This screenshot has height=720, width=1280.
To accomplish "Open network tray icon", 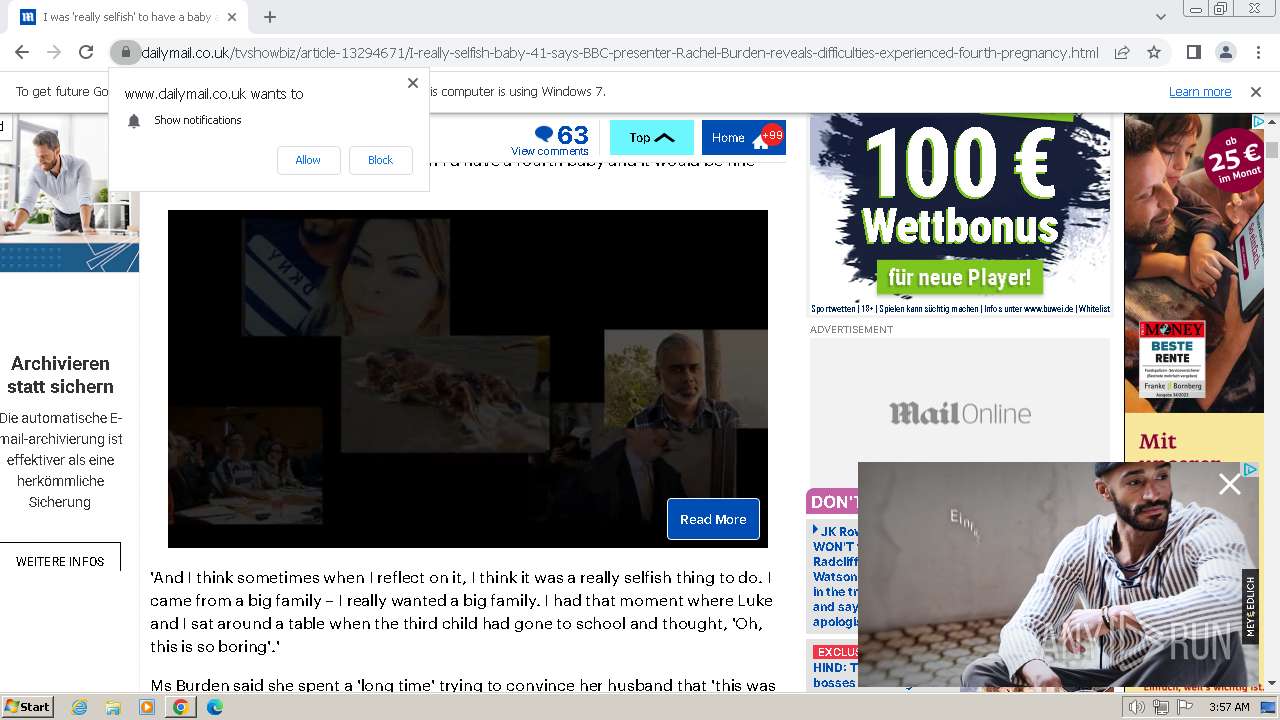I will [1160, 707].
